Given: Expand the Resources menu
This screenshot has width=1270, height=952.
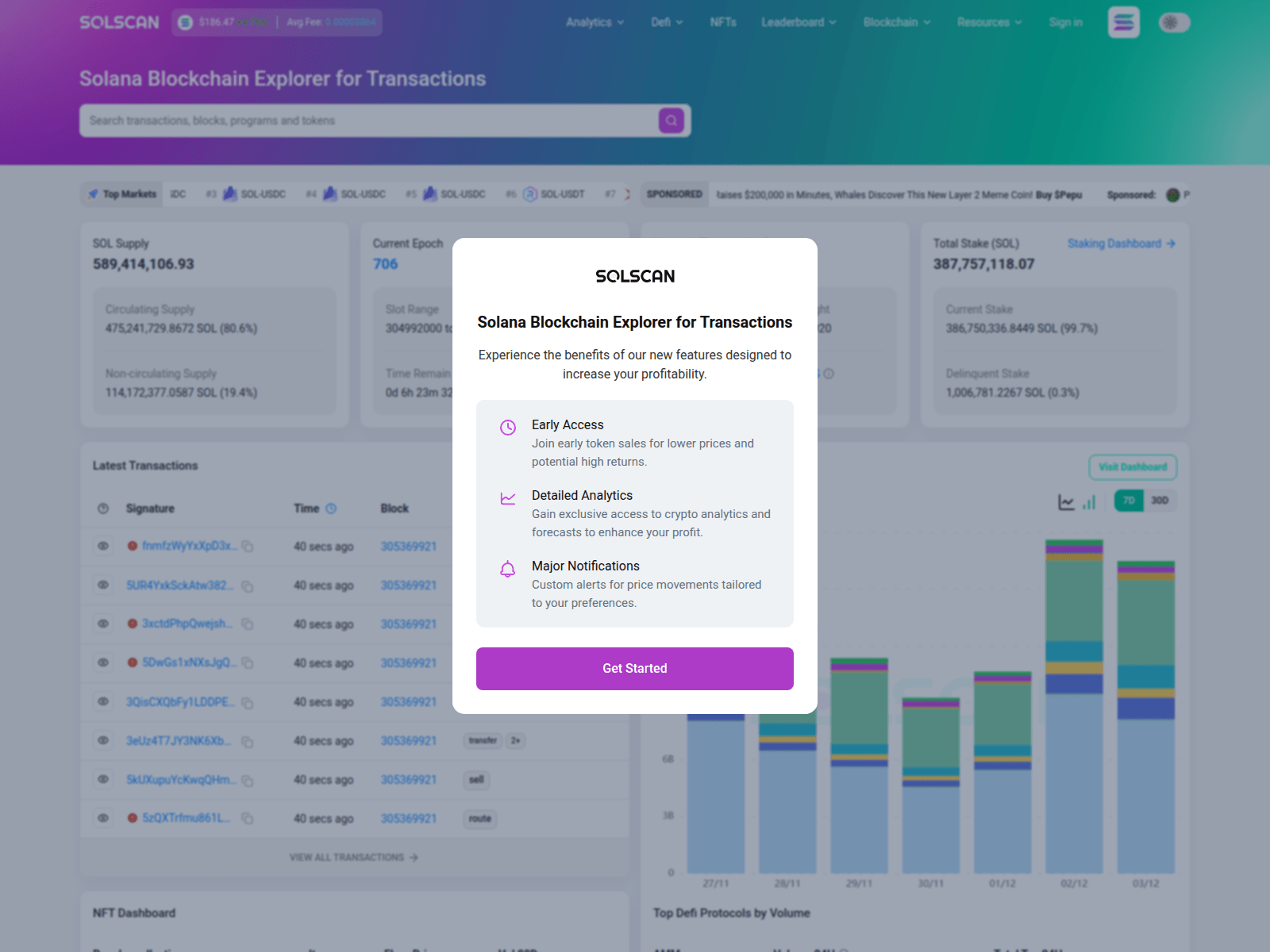Looking at the screenshot, I should 990,22.
